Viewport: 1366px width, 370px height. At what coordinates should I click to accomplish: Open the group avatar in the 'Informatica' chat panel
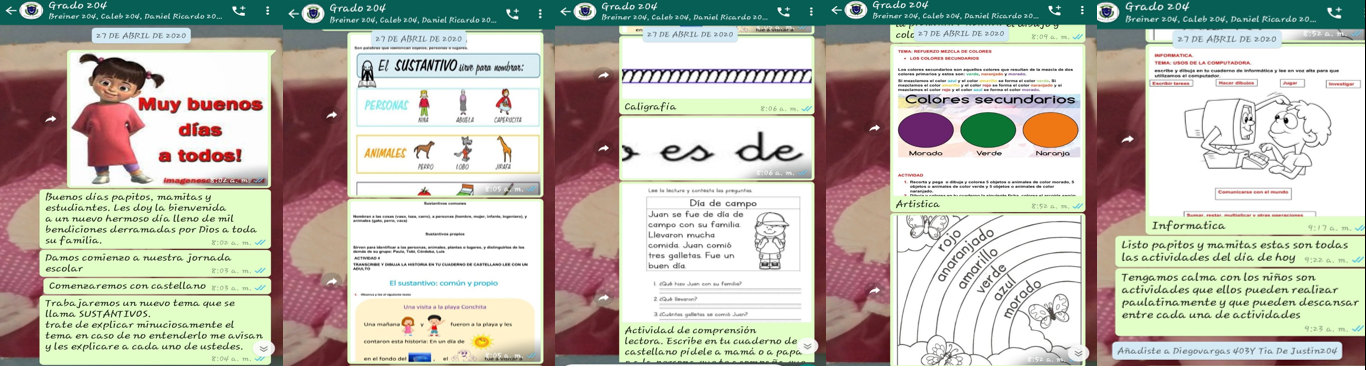(x=1108, y=12)
